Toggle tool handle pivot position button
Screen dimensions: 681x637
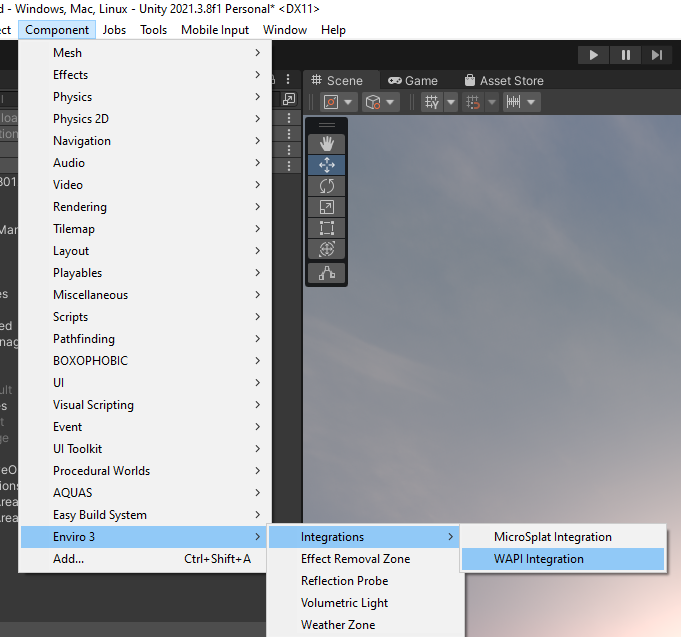pos(331,102)
